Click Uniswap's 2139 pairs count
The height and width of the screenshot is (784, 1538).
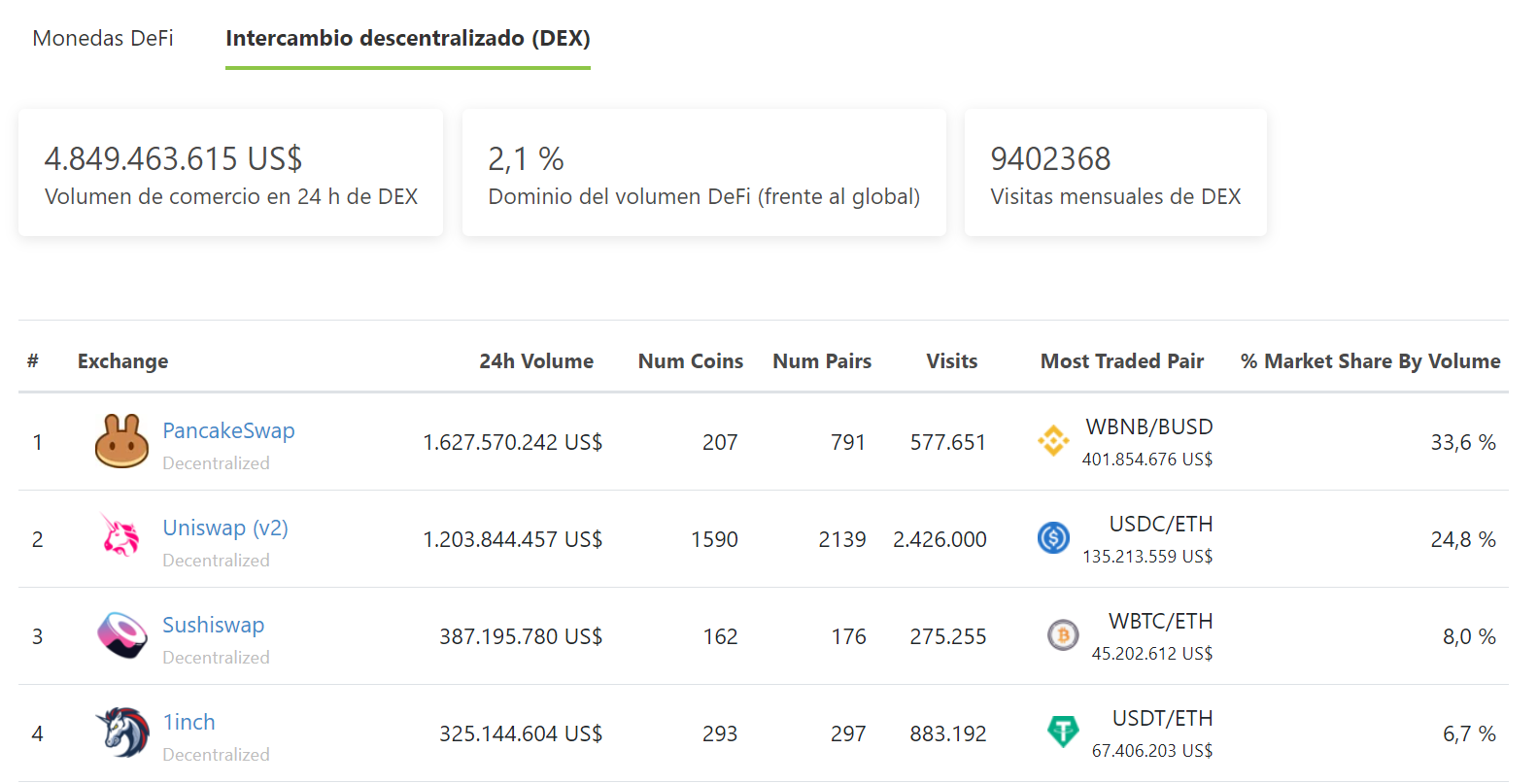842,539
